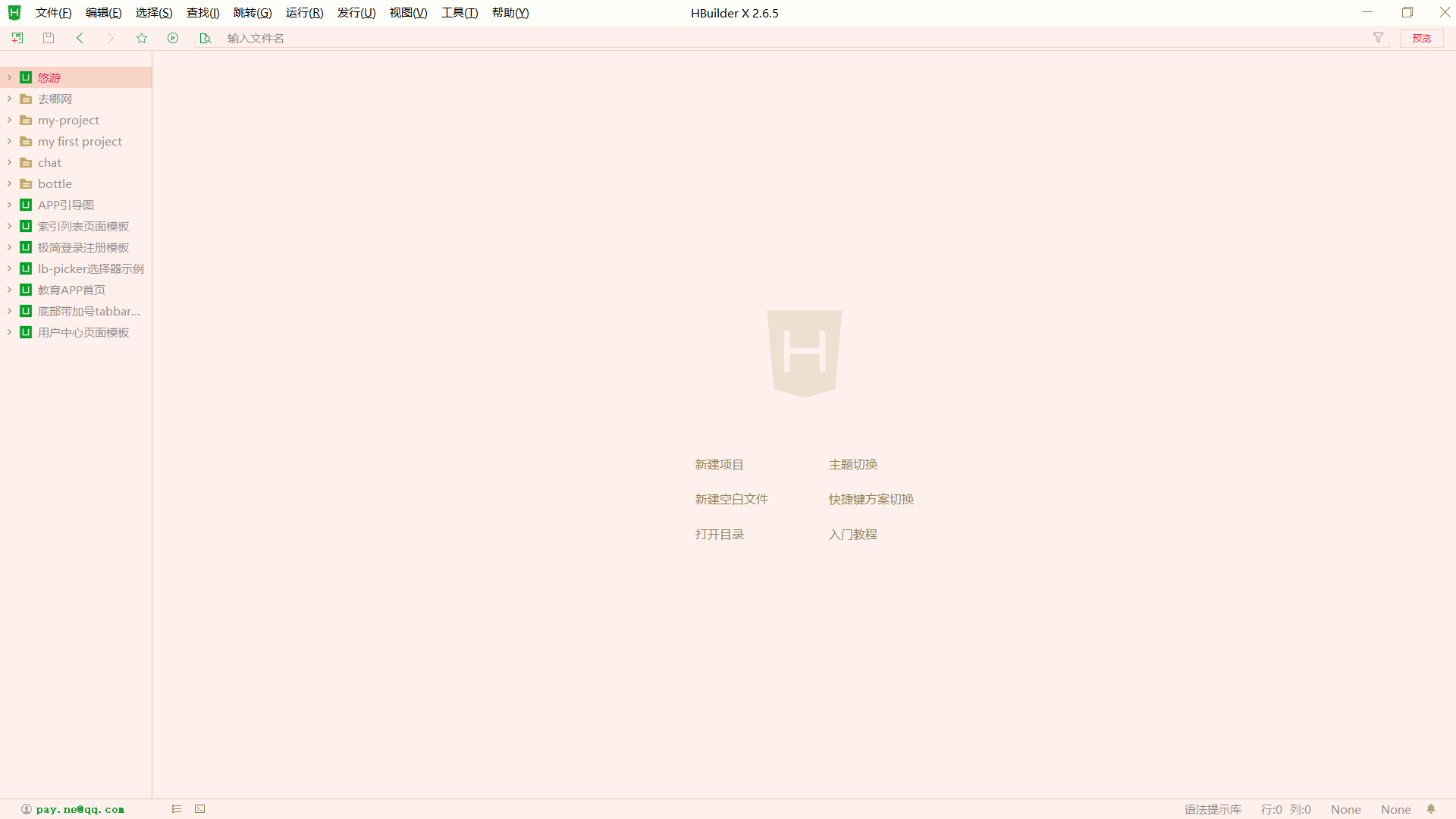1456x819 pixels.
Task: Open the terminal icon in status bar
Action: [200, 809]
